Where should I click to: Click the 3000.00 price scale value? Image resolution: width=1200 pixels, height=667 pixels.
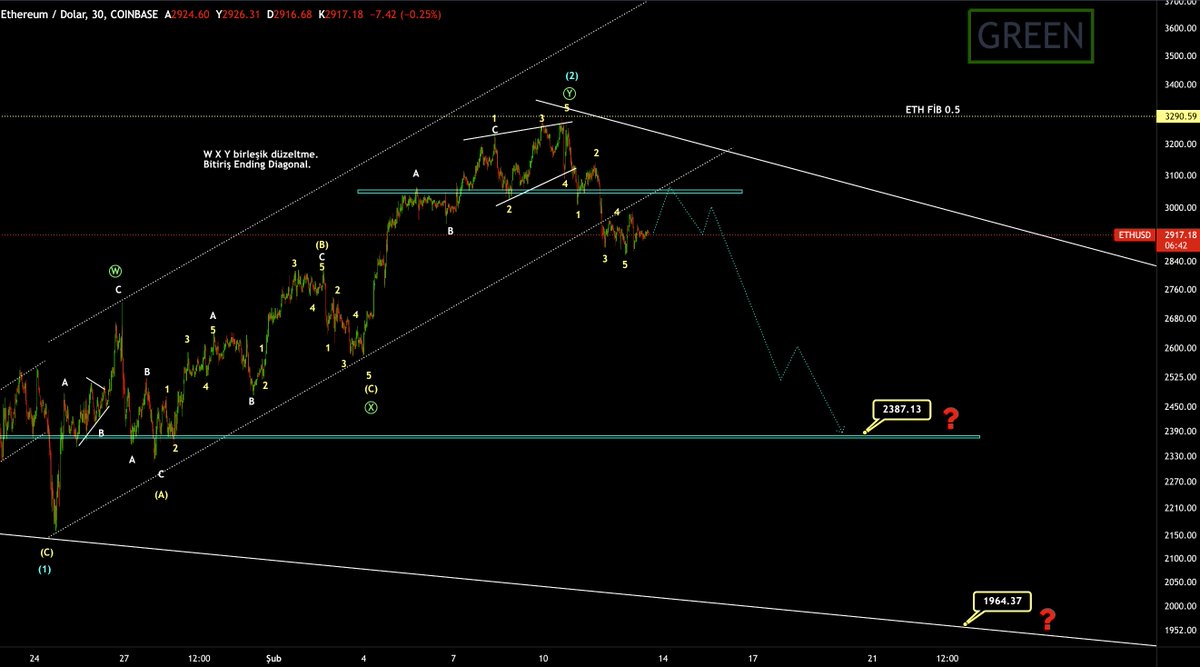tap(1178, 207)
